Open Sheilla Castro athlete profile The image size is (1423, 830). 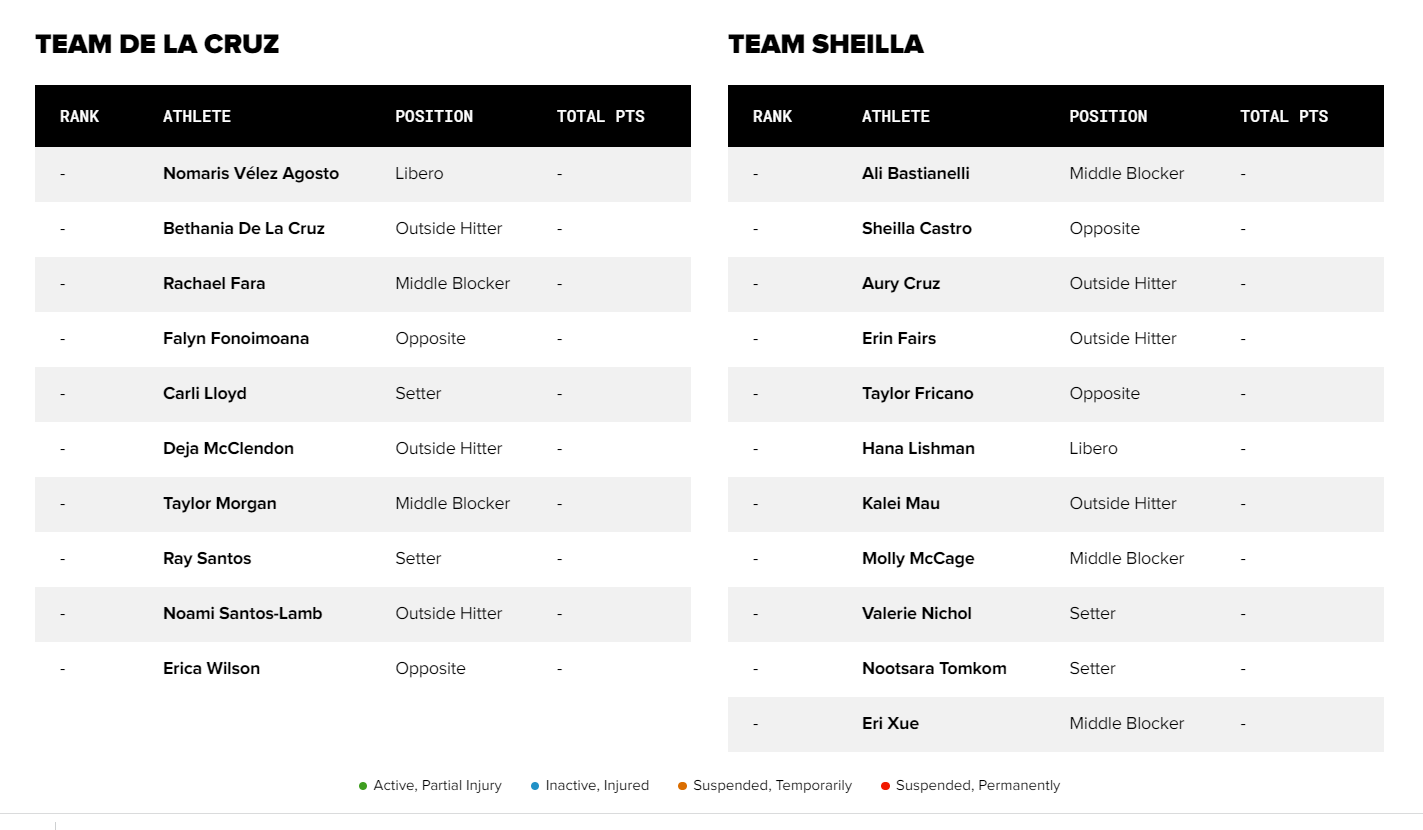[916, 228]
